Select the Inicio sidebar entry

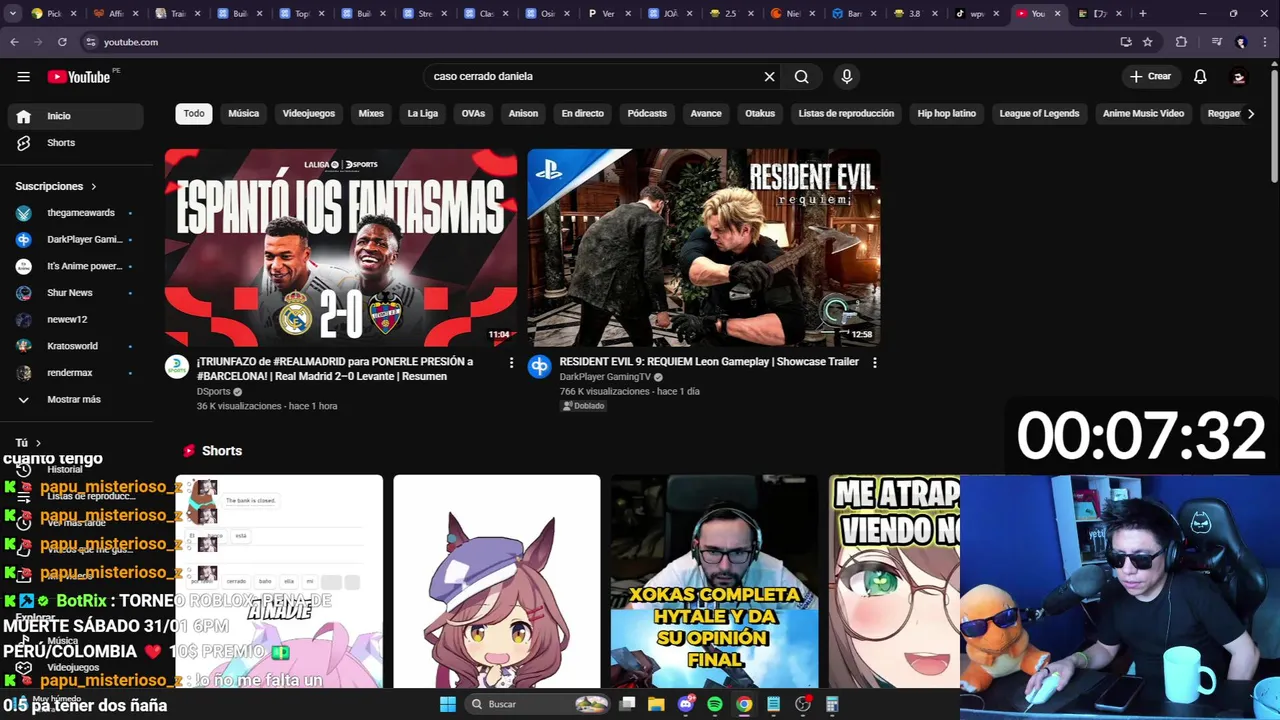click(76, 116)
